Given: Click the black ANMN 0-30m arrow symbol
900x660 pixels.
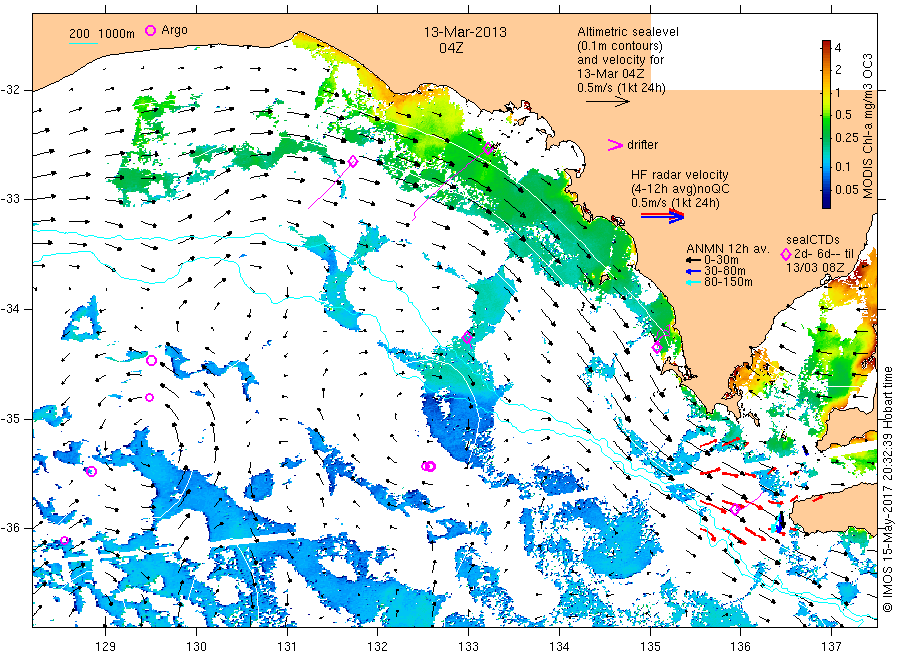Looking at the screenshot, I should coord(693,260).
